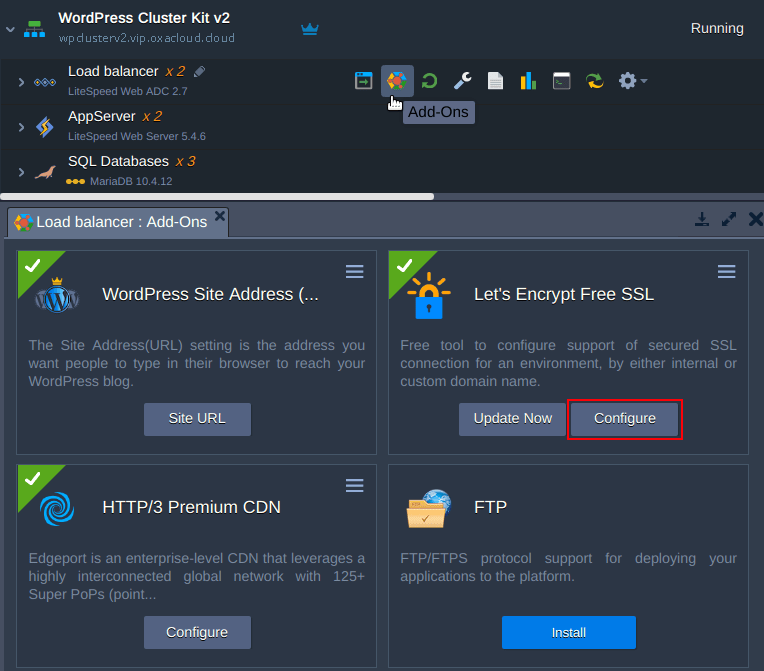Restart Load balancer nodes icon
The height and width of the screenshot is (671, 764).
429,81
